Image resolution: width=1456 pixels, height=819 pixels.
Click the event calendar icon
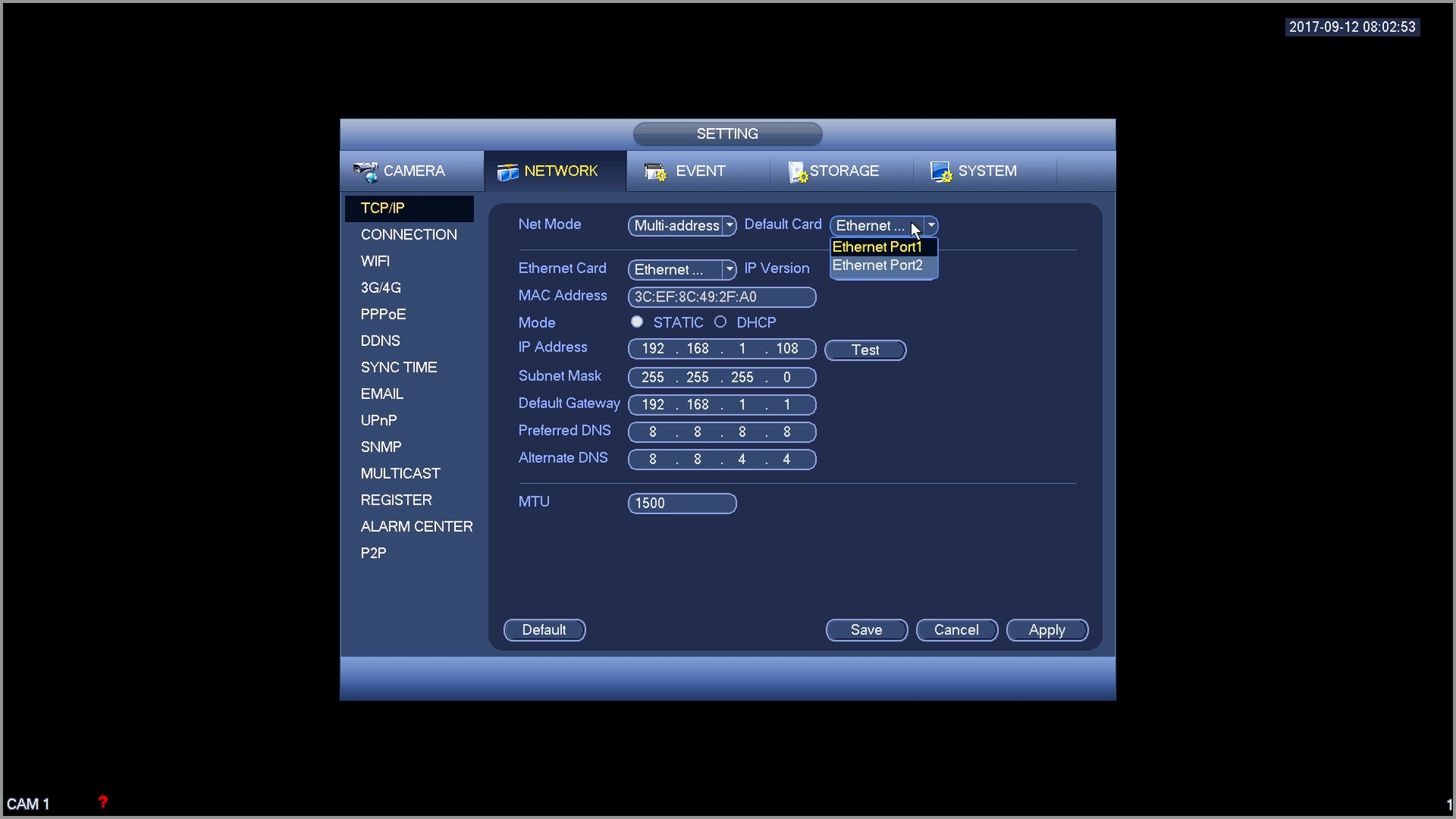tap(655, 172)
